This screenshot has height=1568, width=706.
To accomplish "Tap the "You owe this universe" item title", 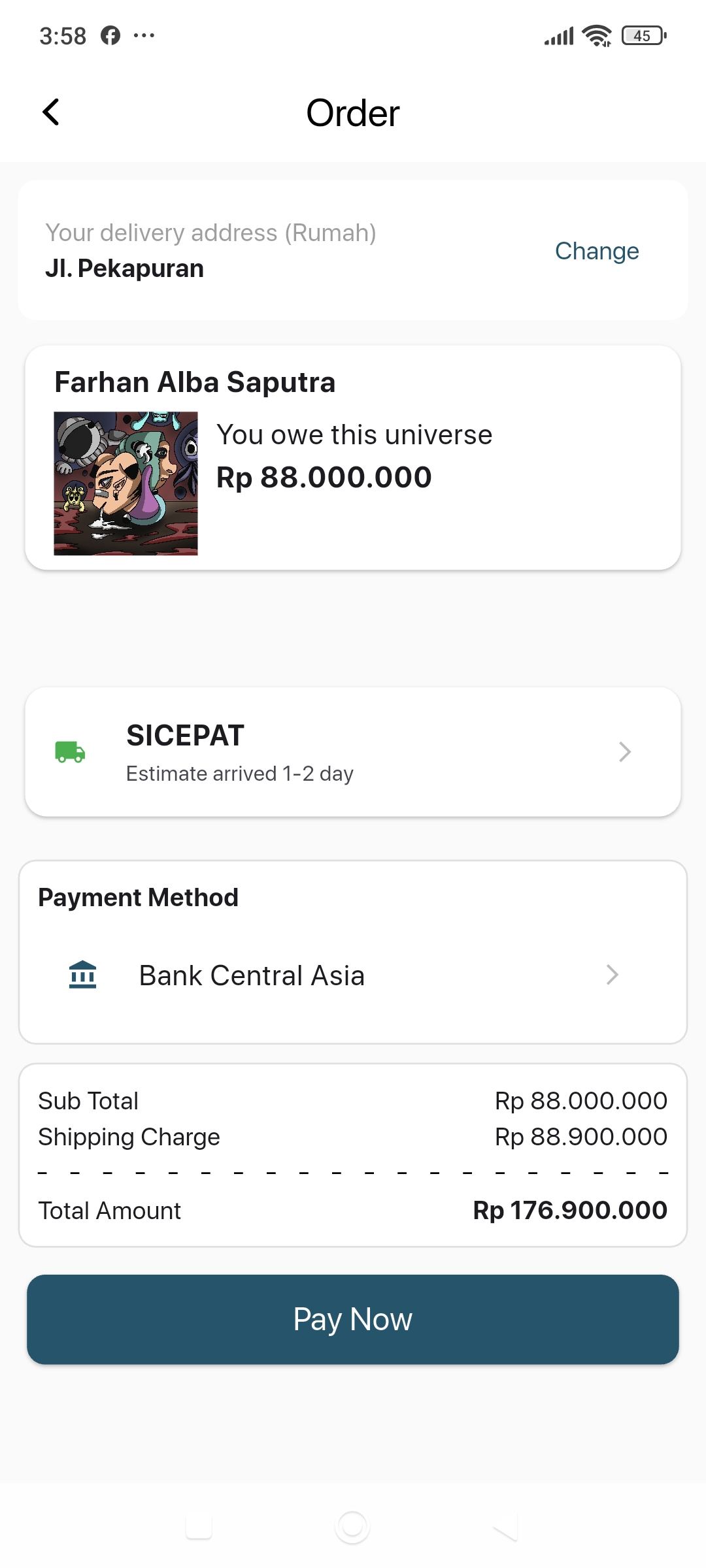I will pyautogui.click(x=354, y=435).
